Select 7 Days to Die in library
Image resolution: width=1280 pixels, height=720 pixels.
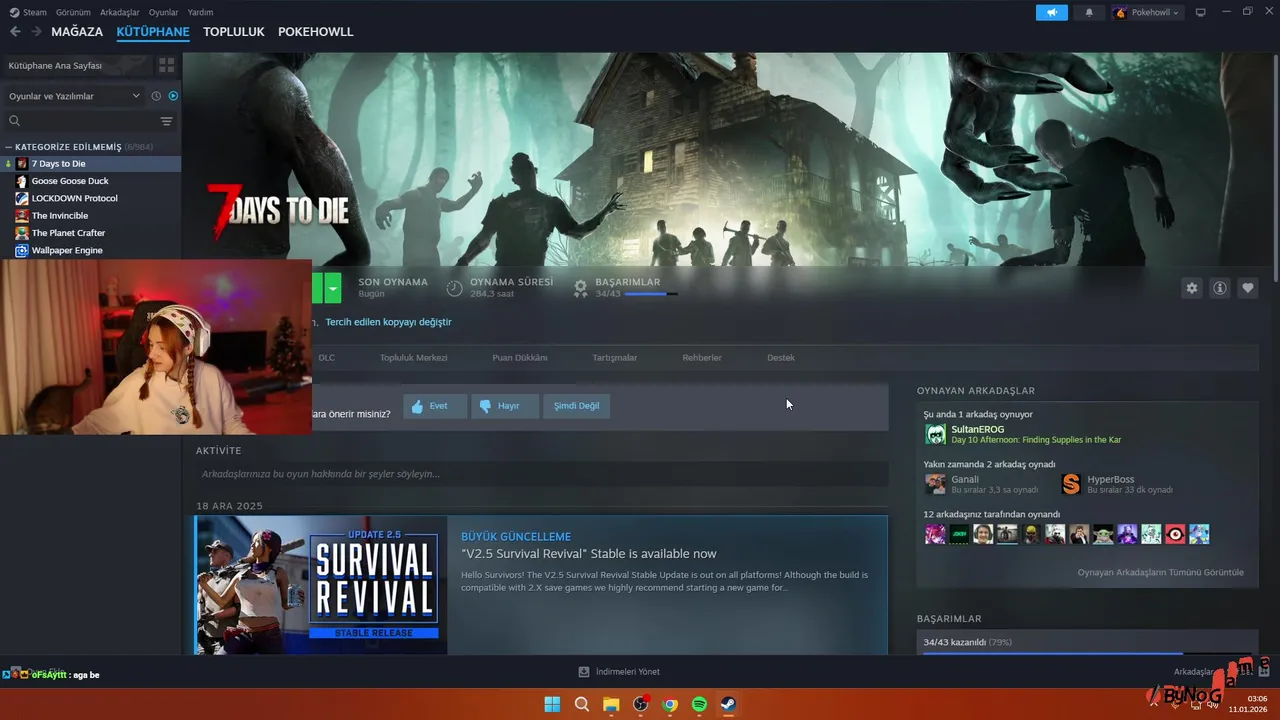click(x=91, y=164)
